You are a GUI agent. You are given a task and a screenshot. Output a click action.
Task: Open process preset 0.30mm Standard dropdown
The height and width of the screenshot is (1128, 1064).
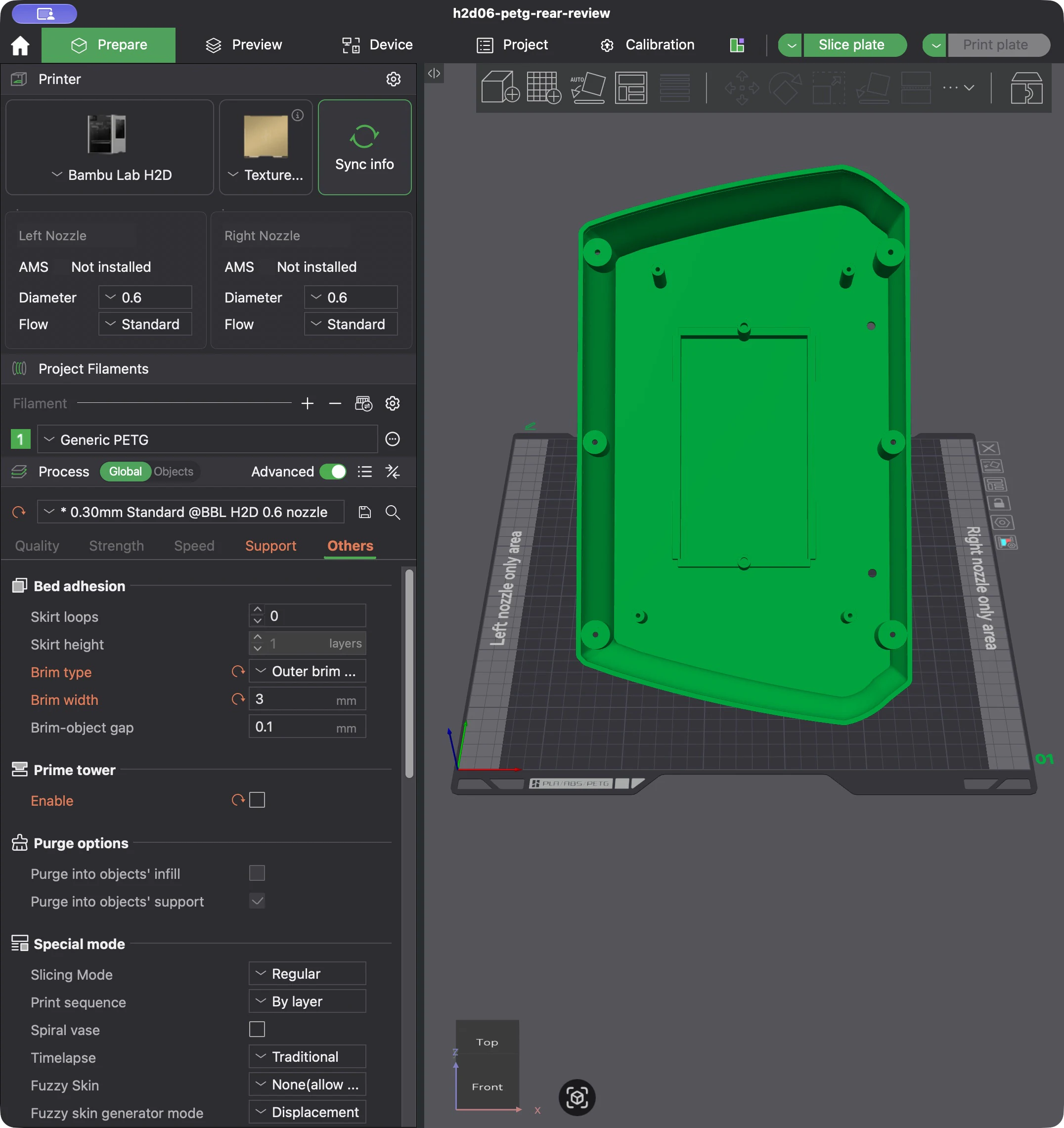(x=191, y=513)
